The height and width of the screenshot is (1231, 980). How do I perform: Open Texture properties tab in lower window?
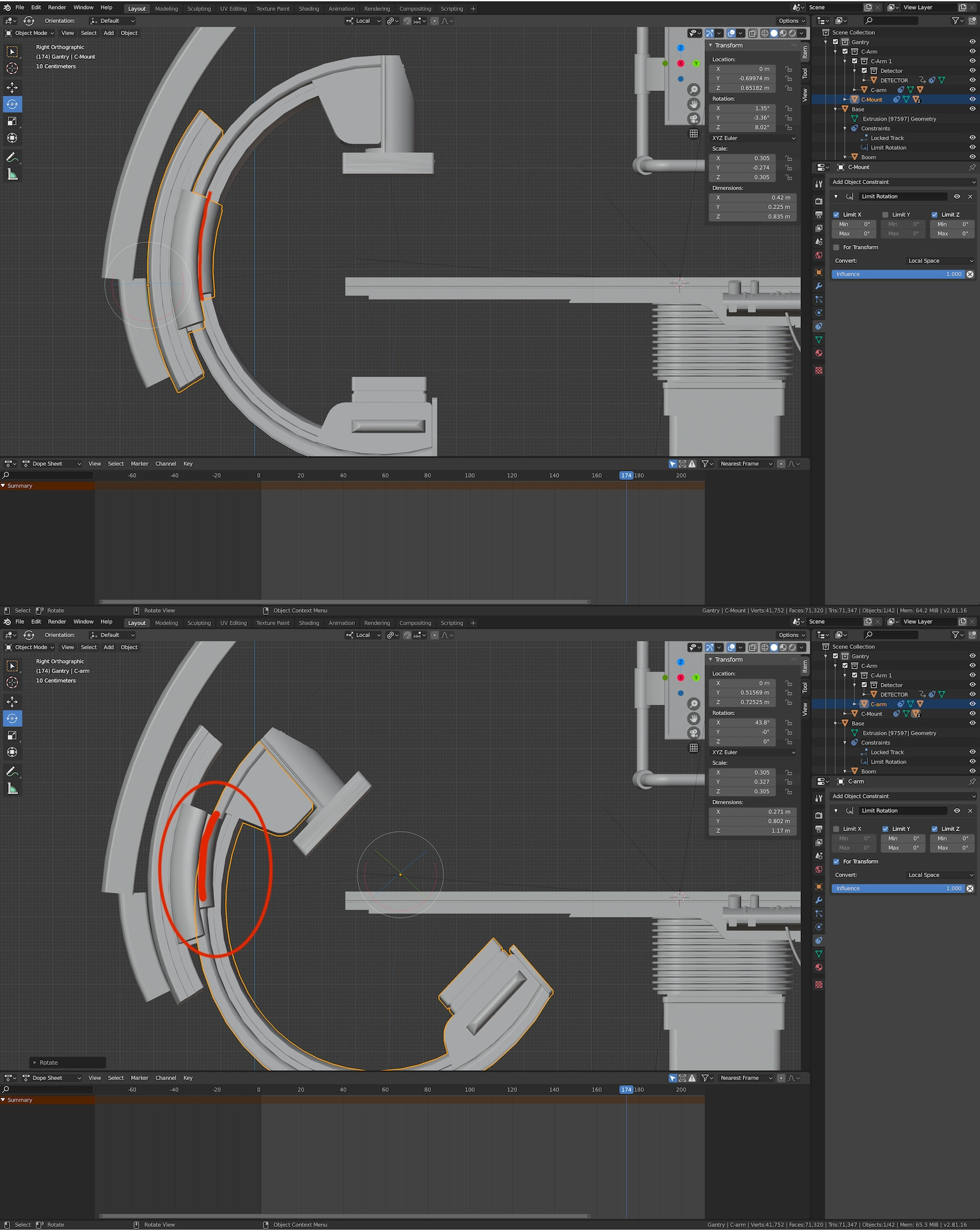[819, 985]
